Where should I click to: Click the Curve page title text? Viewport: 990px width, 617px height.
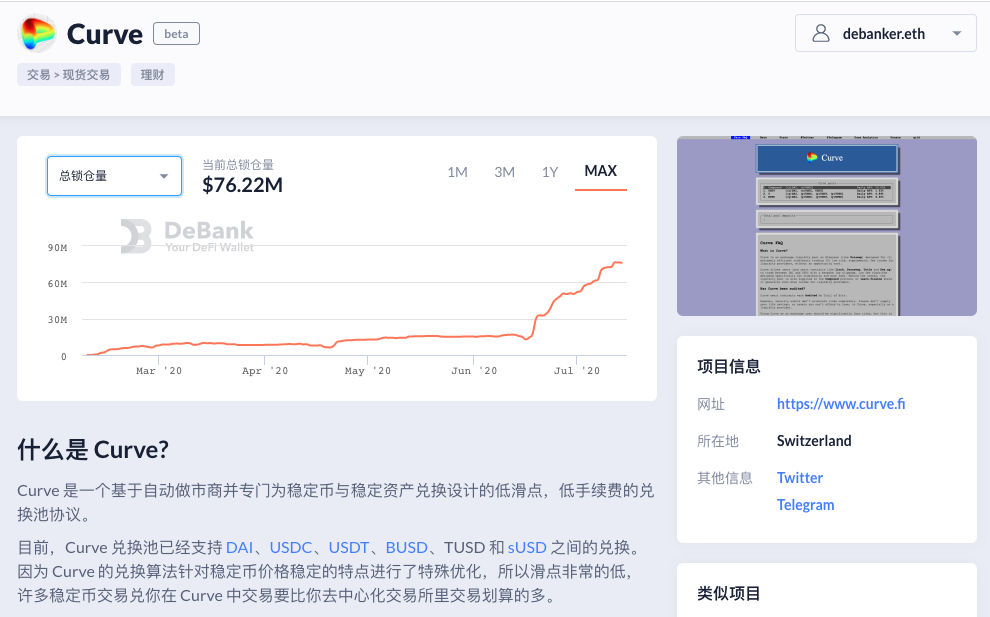(x=105, y=34)
